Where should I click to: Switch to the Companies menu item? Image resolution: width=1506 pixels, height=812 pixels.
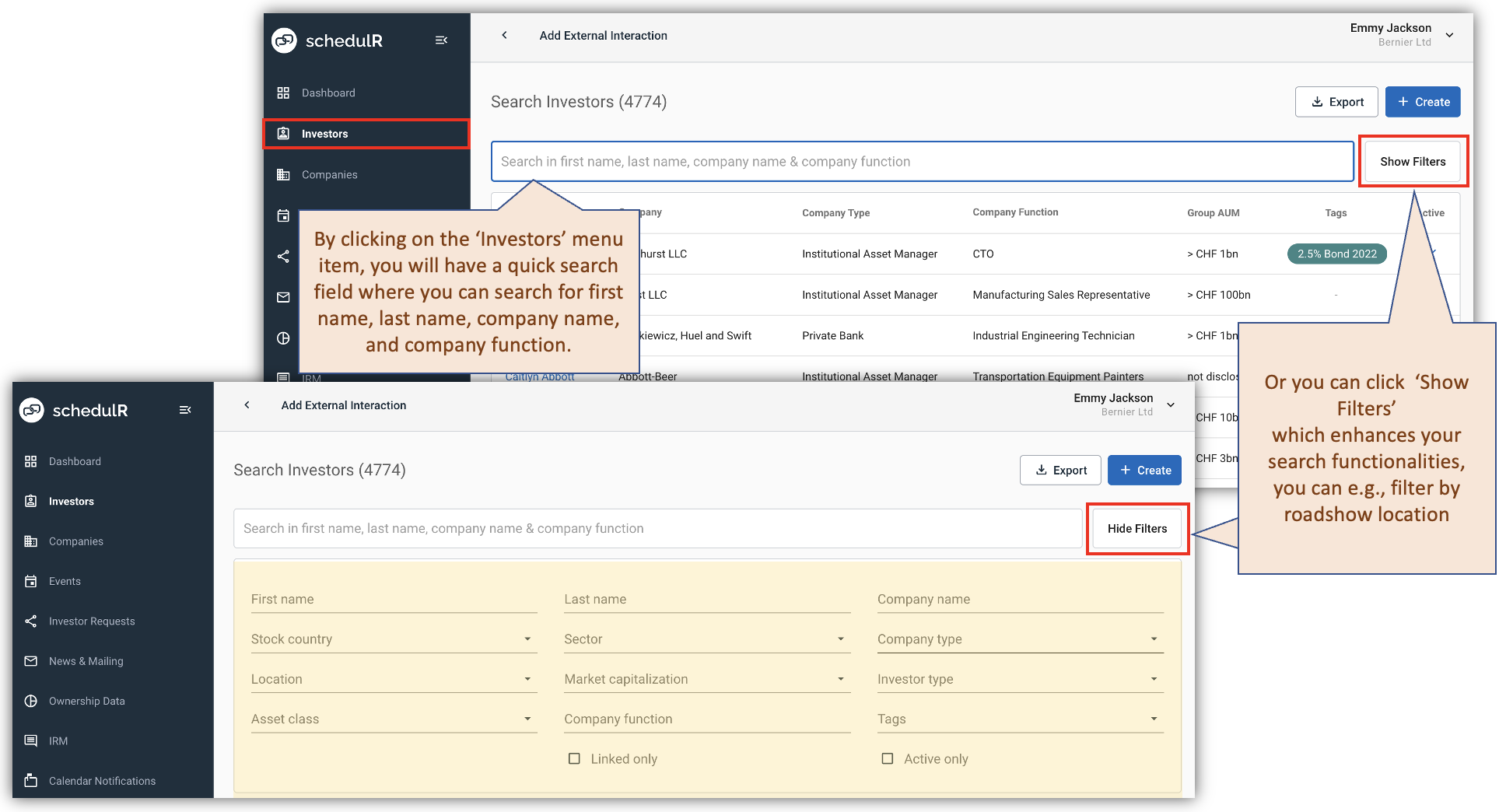click(x=75, y=541)
